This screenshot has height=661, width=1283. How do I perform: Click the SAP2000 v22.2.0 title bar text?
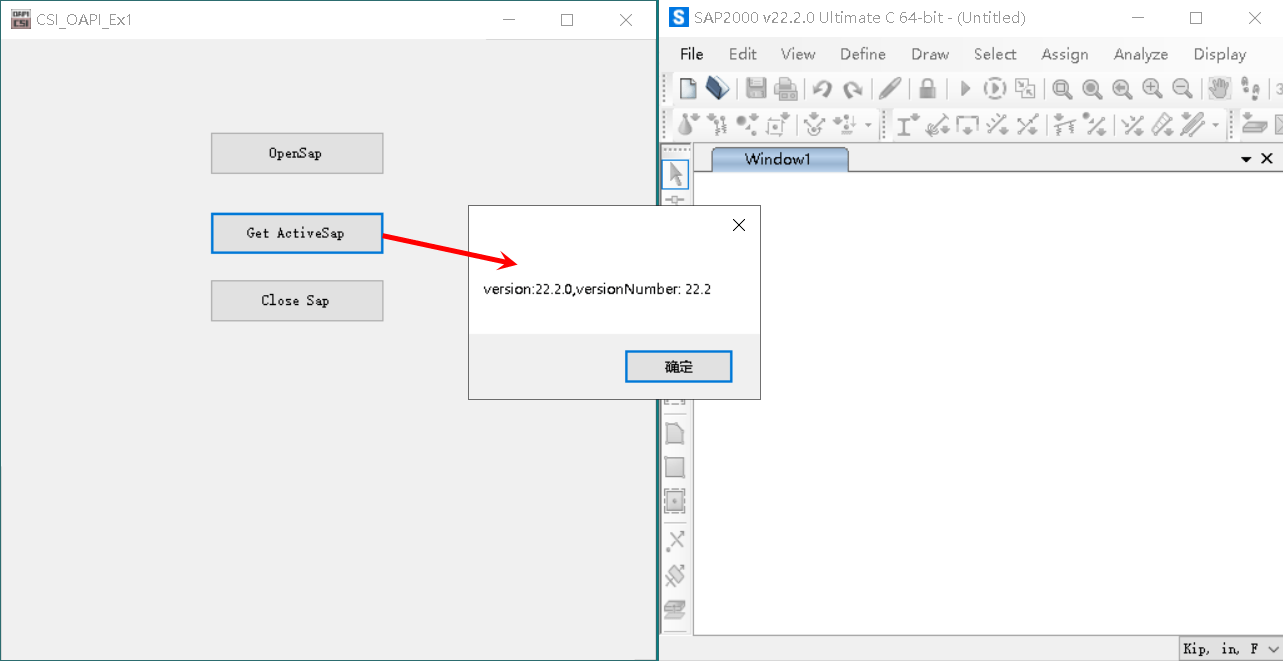coord(860,18)
